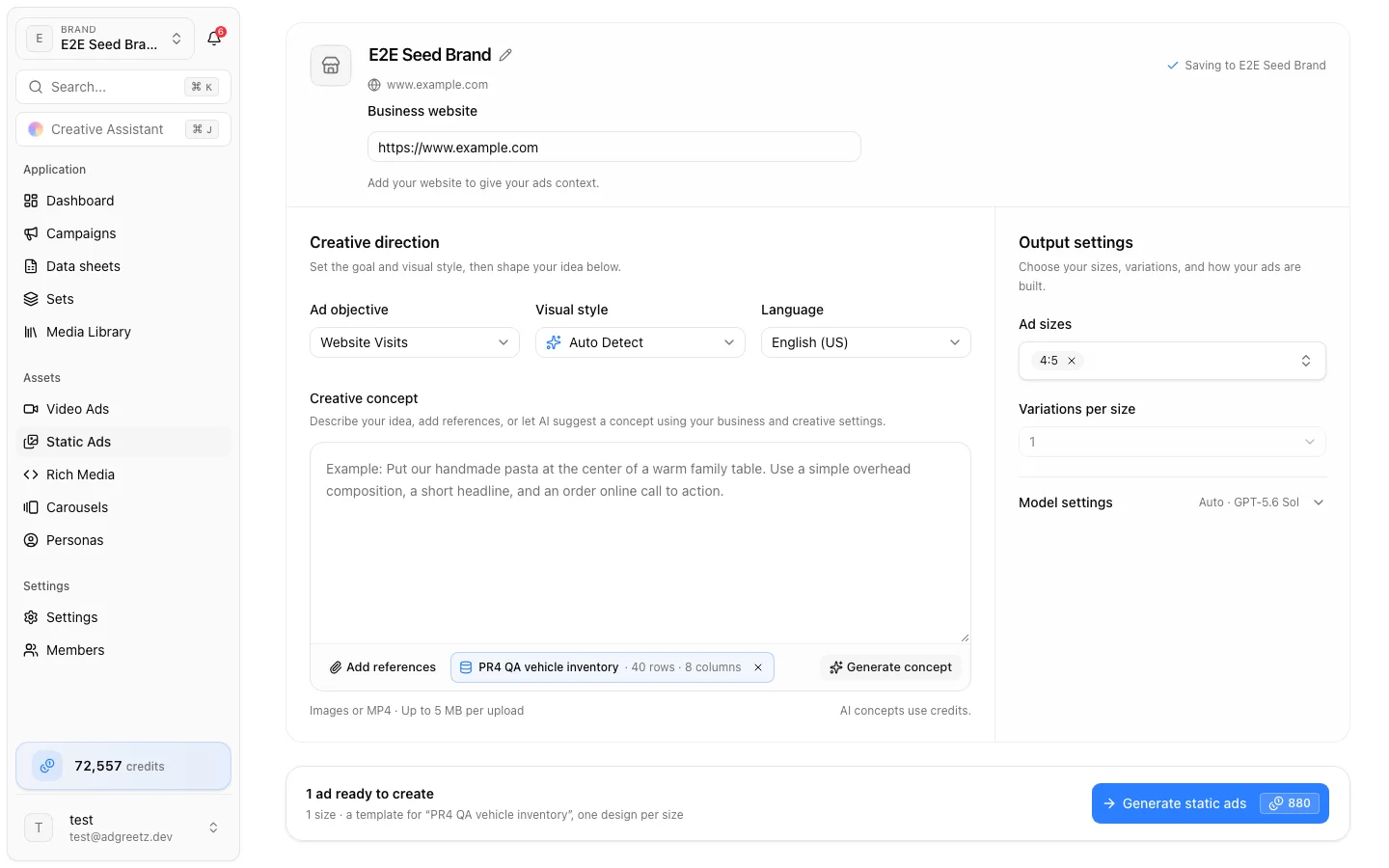
Task: Click Generate concept button
Action: coord(890,667)
